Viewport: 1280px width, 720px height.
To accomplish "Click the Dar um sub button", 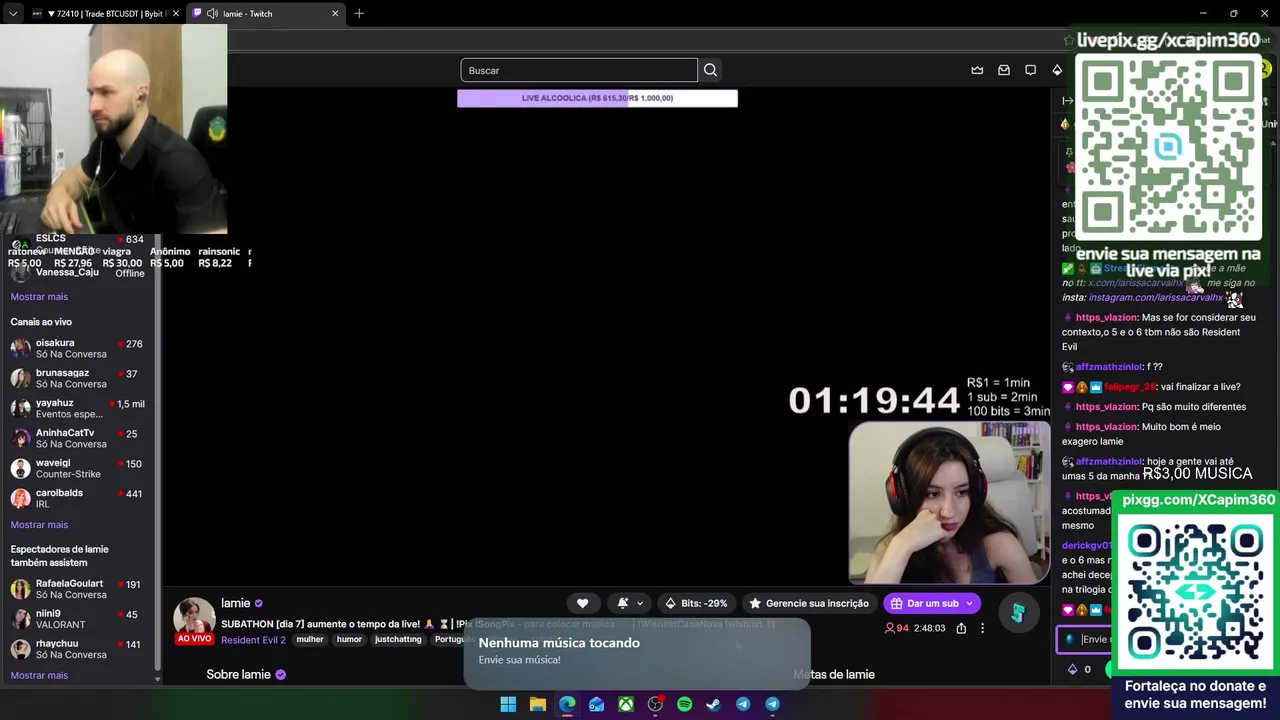I will pyautogui.click(x=932, y=603).
